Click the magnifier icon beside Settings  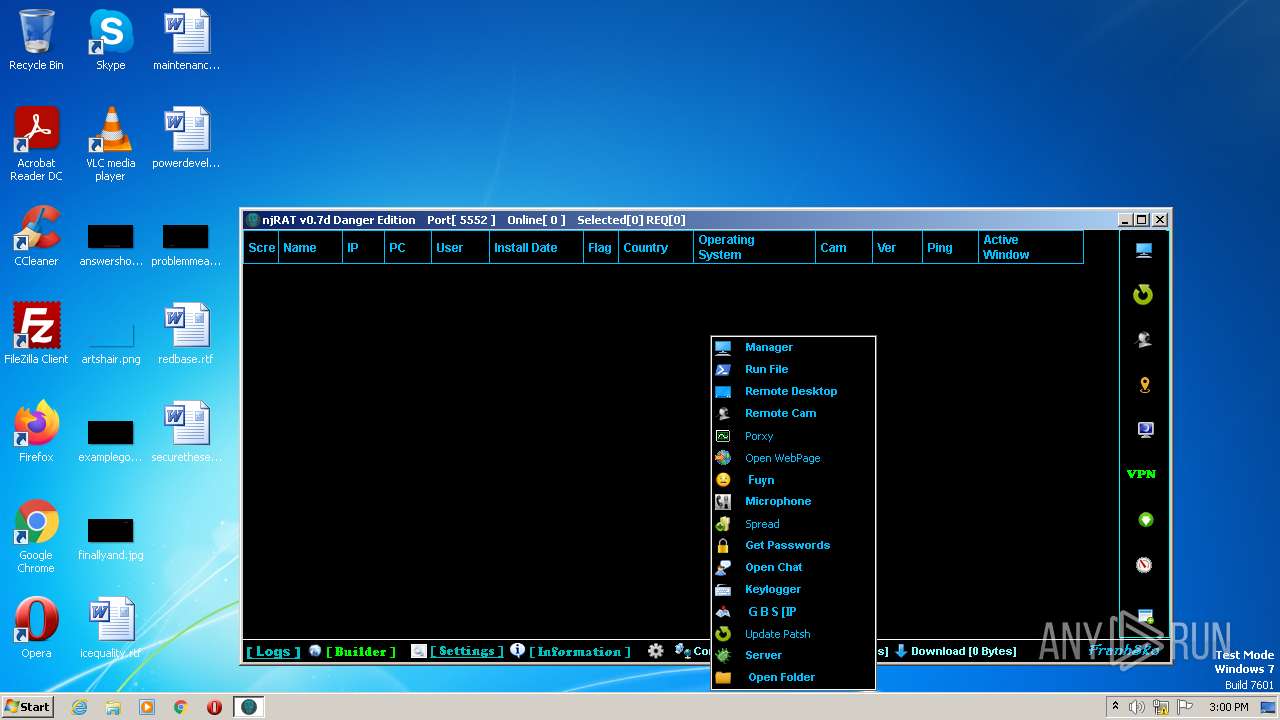point(419,651)
